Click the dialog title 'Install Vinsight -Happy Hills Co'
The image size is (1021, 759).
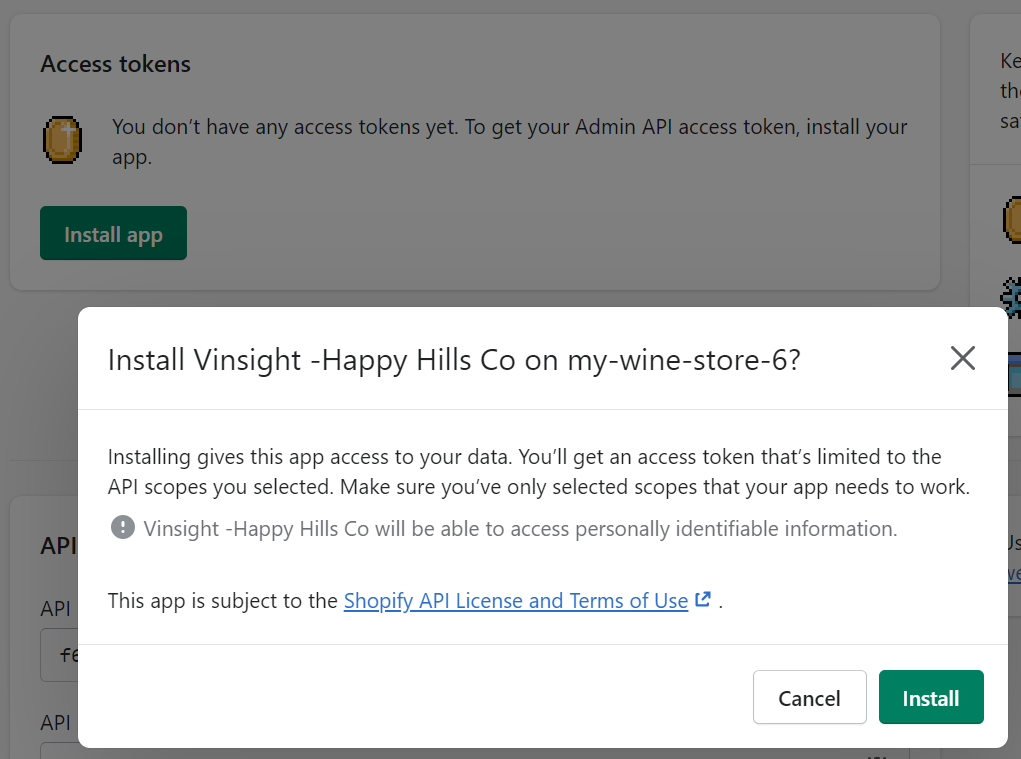[454, 360]
